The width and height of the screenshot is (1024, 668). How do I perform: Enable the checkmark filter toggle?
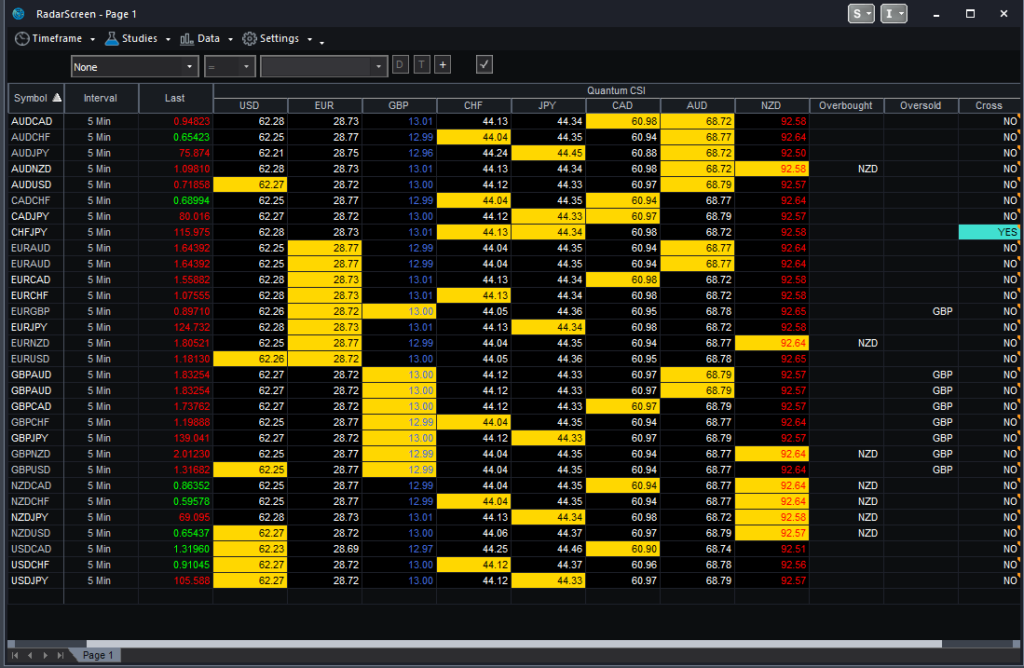[484, 64]
